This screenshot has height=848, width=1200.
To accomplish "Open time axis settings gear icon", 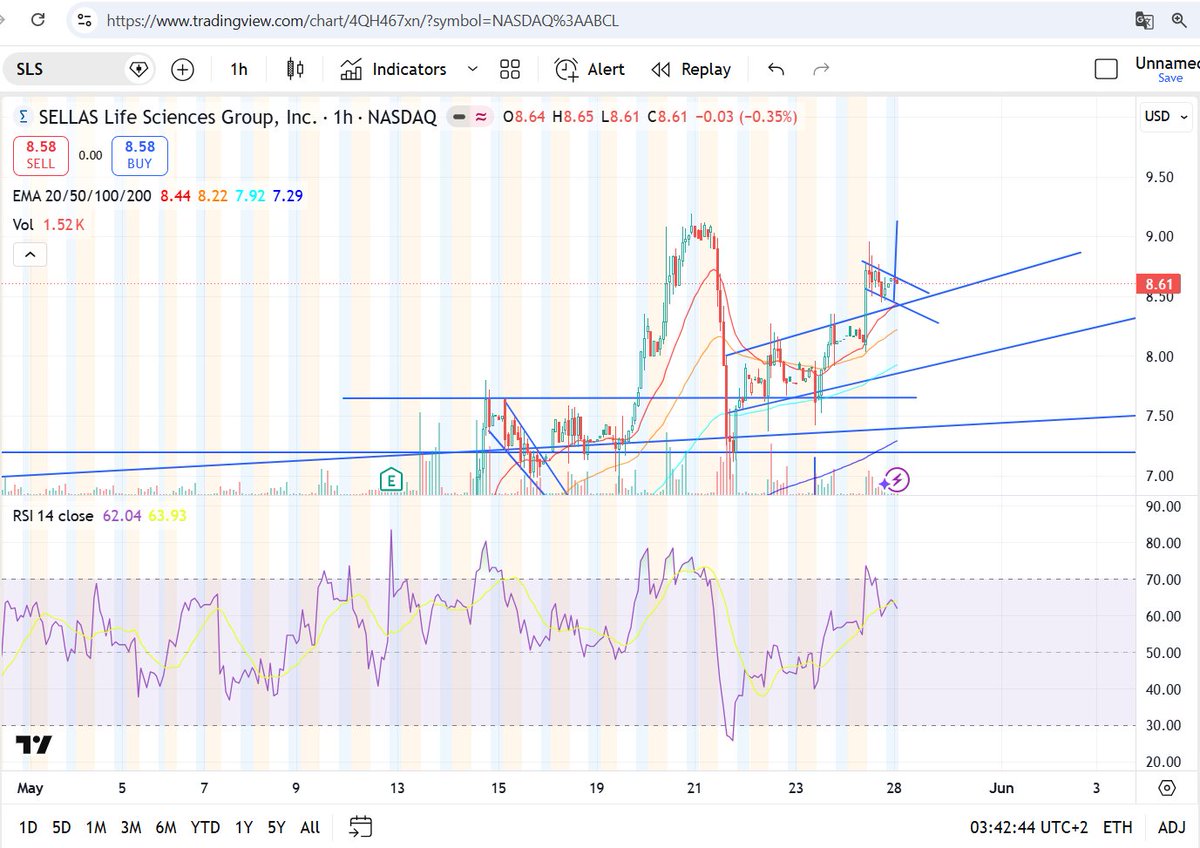I will (1166, 788).
